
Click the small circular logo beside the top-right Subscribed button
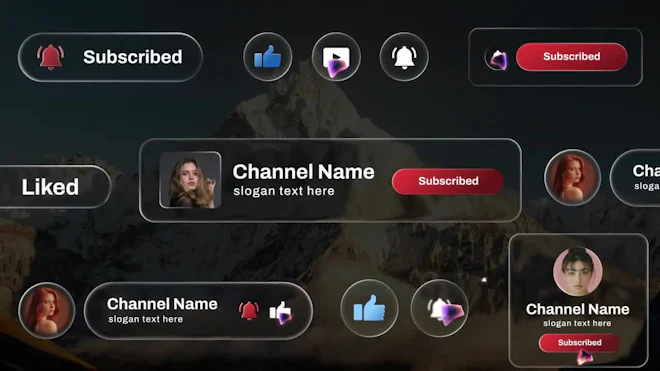(496, 58)
